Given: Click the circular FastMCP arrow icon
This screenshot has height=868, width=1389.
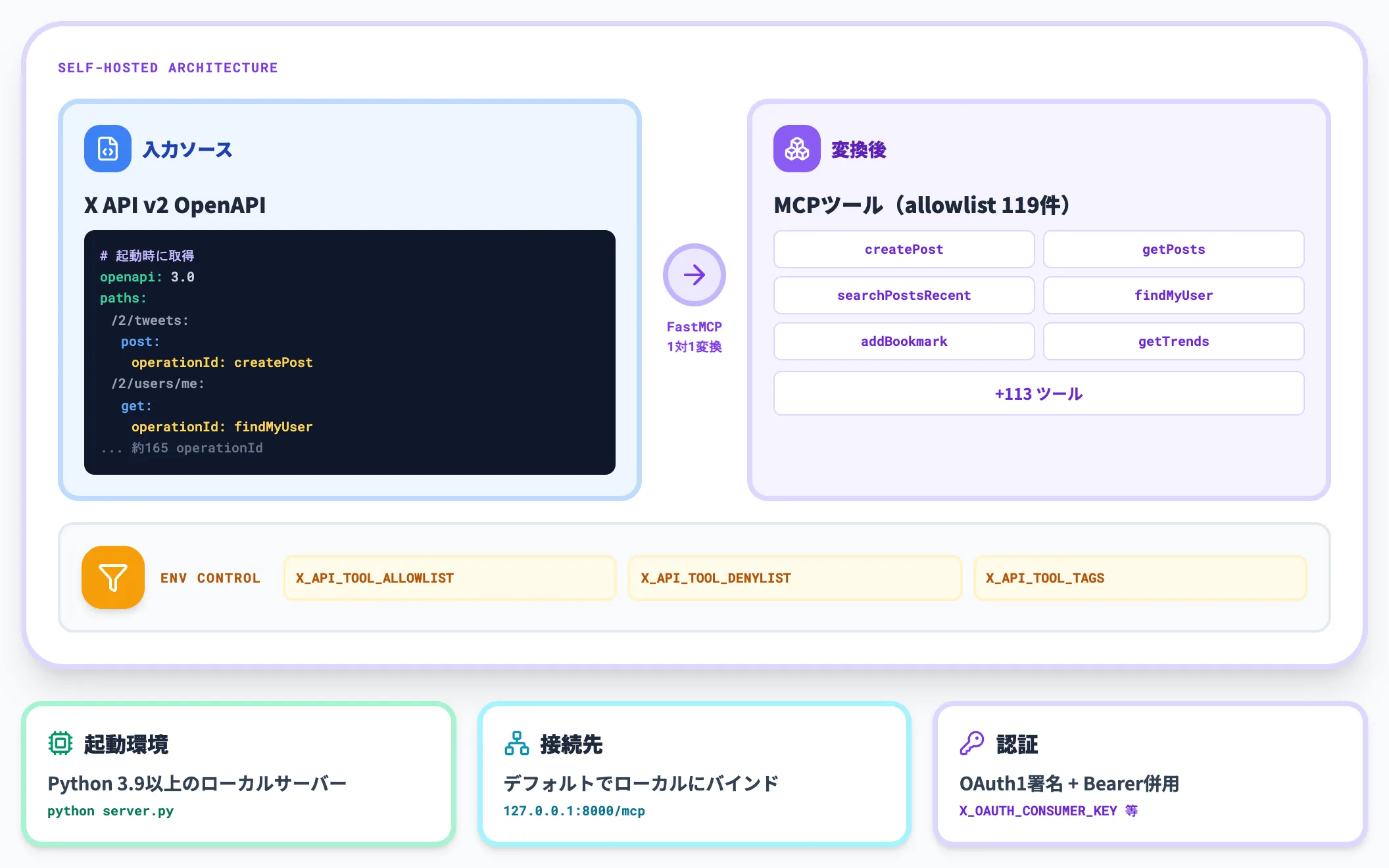Looking at the screenshot, I should [694, 275].
